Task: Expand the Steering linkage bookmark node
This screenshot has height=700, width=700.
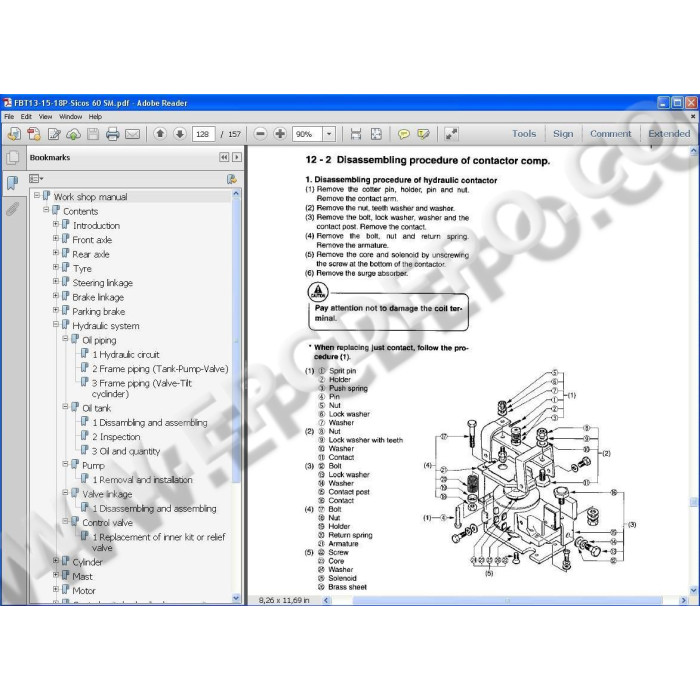Action: 56,281
